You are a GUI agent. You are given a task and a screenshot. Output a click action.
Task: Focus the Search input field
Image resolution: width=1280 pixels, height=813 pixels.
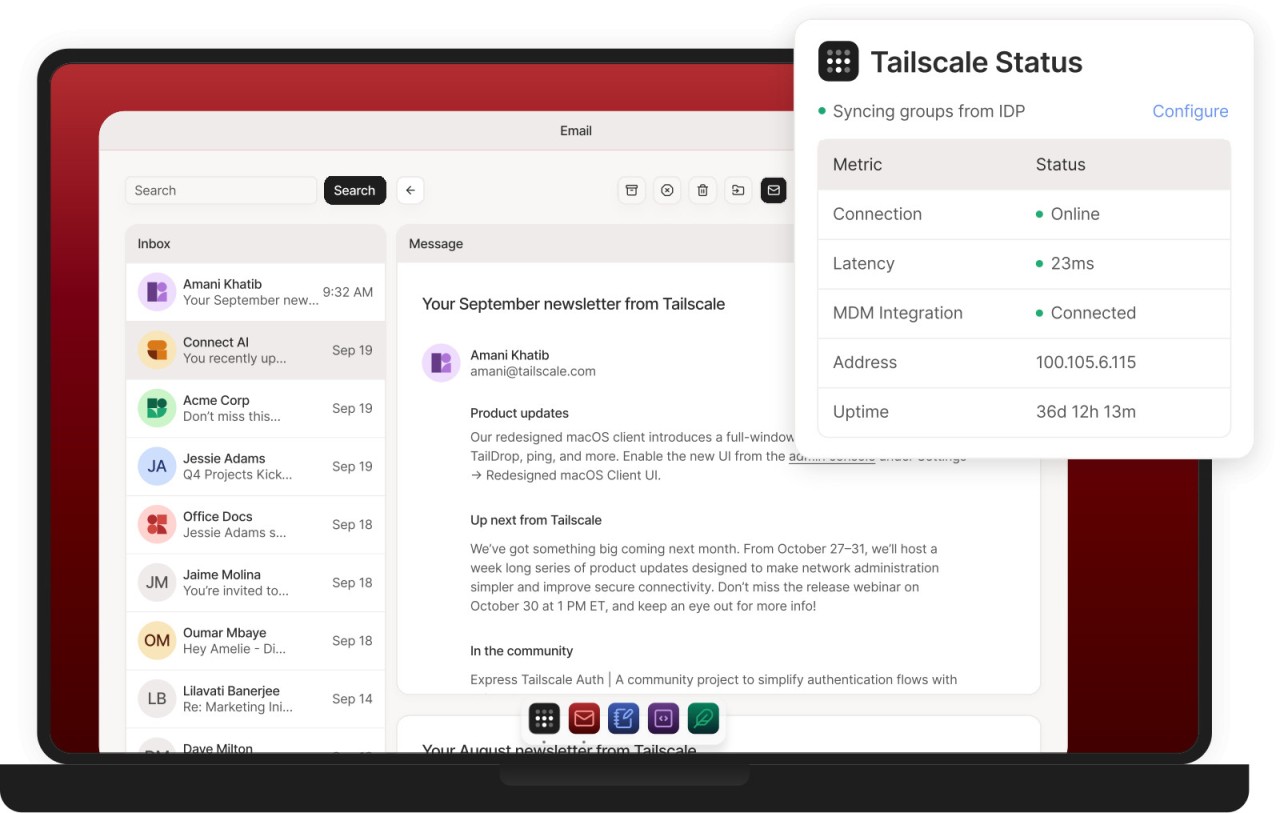click(221, 190)
